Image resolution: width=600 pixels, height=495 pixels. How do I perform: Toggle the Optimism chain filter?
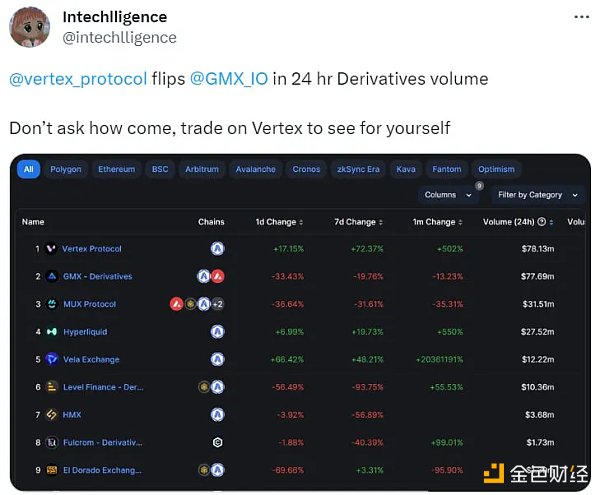pos(496,169)
